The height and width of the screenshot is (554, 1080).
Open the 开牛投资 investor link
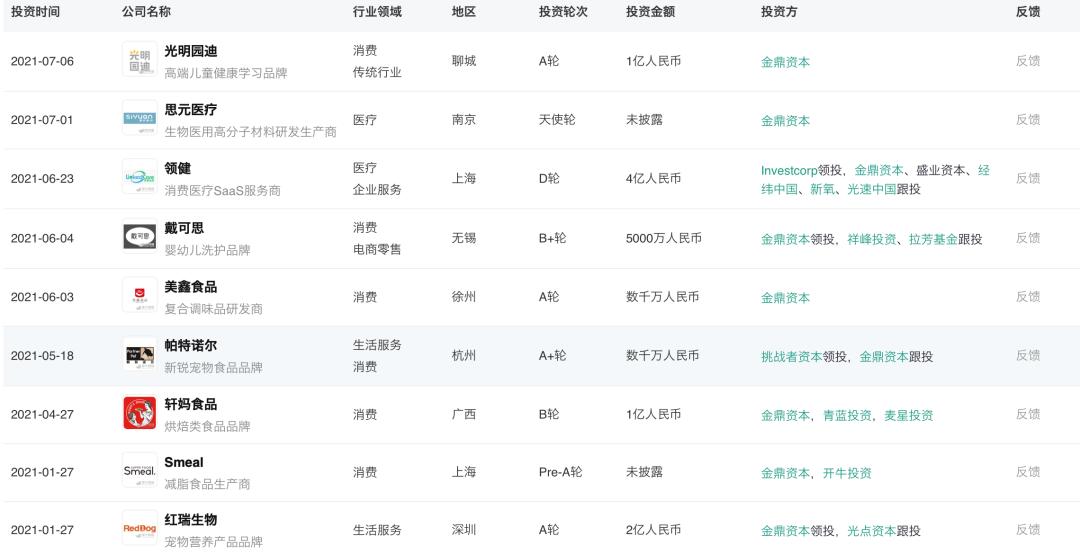pos(847,473)
